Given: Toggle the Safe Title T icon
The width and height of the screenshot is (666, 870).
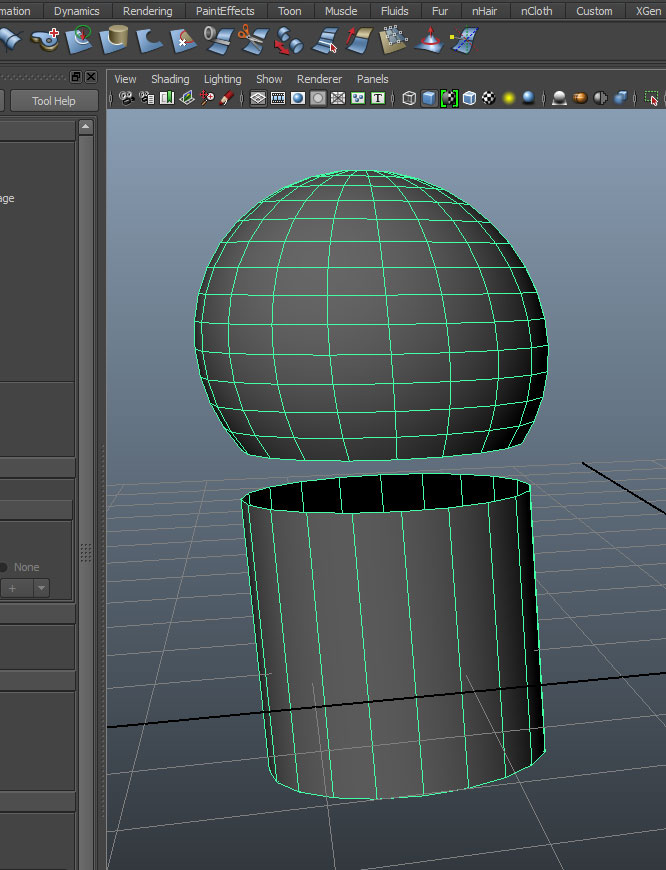Looking at the screenshot, I should point(378,98).
